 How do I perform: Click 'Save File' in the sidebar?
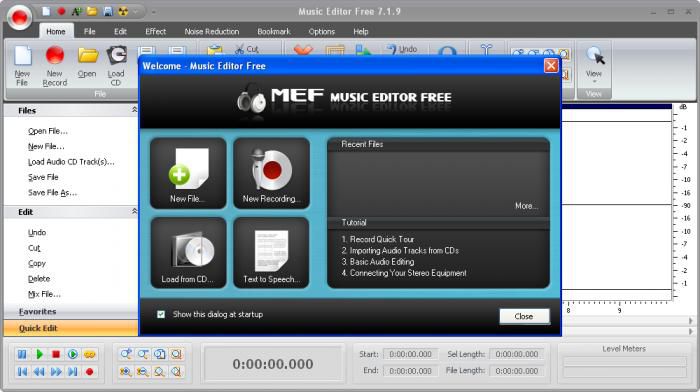tap(43, 177)
